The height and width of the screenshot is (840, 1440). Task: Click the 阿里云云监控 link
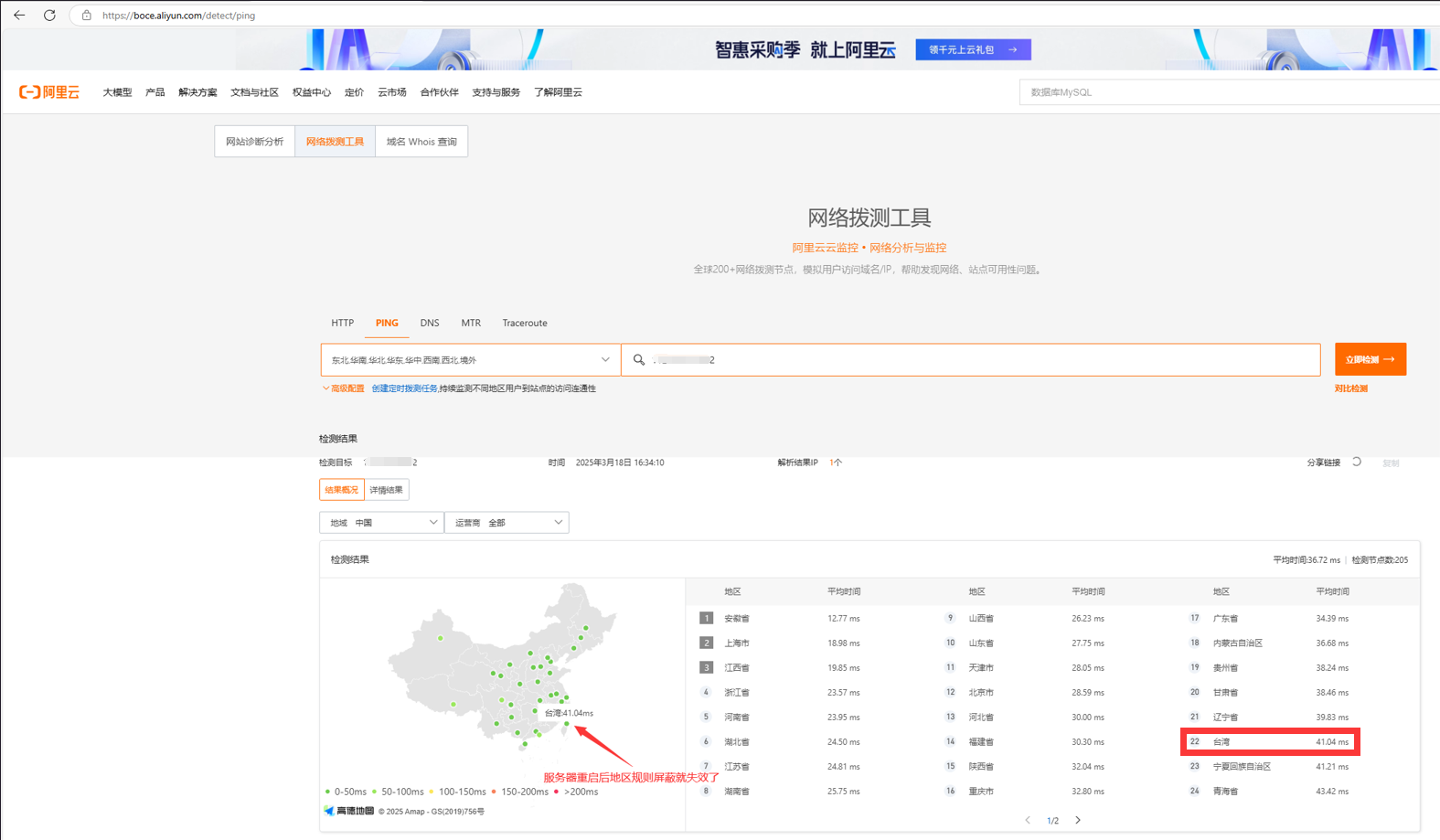point(825,248)
